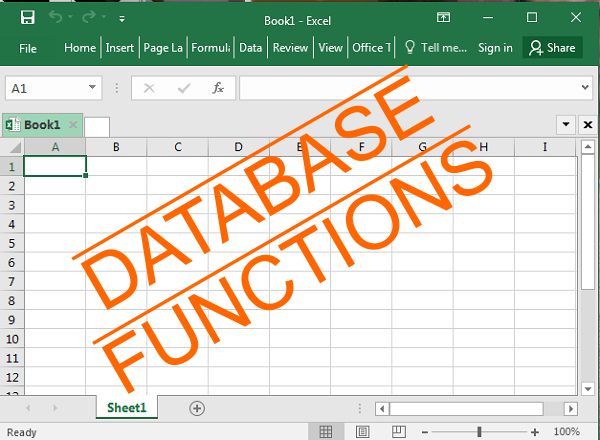Select column D header
Viewport: 600px width, 440px height.
tap(238, 147)
